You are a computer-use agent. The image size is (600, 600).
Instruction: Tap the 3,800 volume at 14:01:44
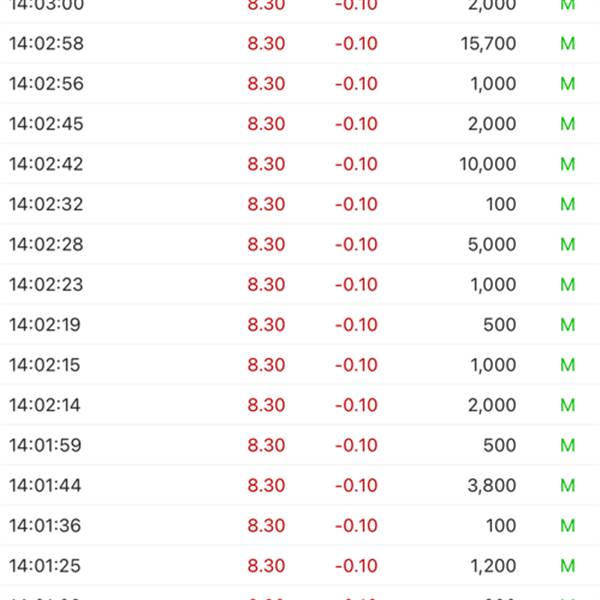coord(492,486)
